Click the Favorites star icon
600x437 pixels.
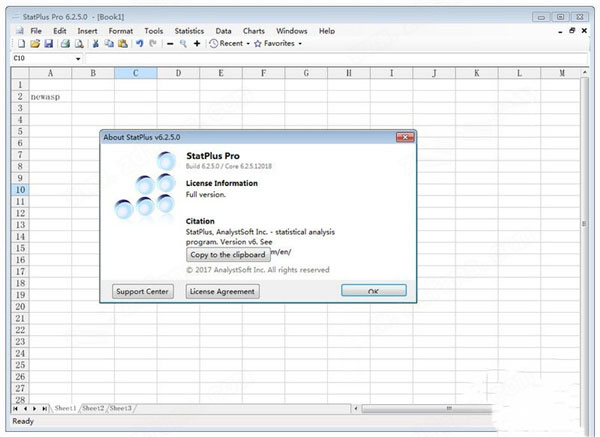tap(258, 44)
